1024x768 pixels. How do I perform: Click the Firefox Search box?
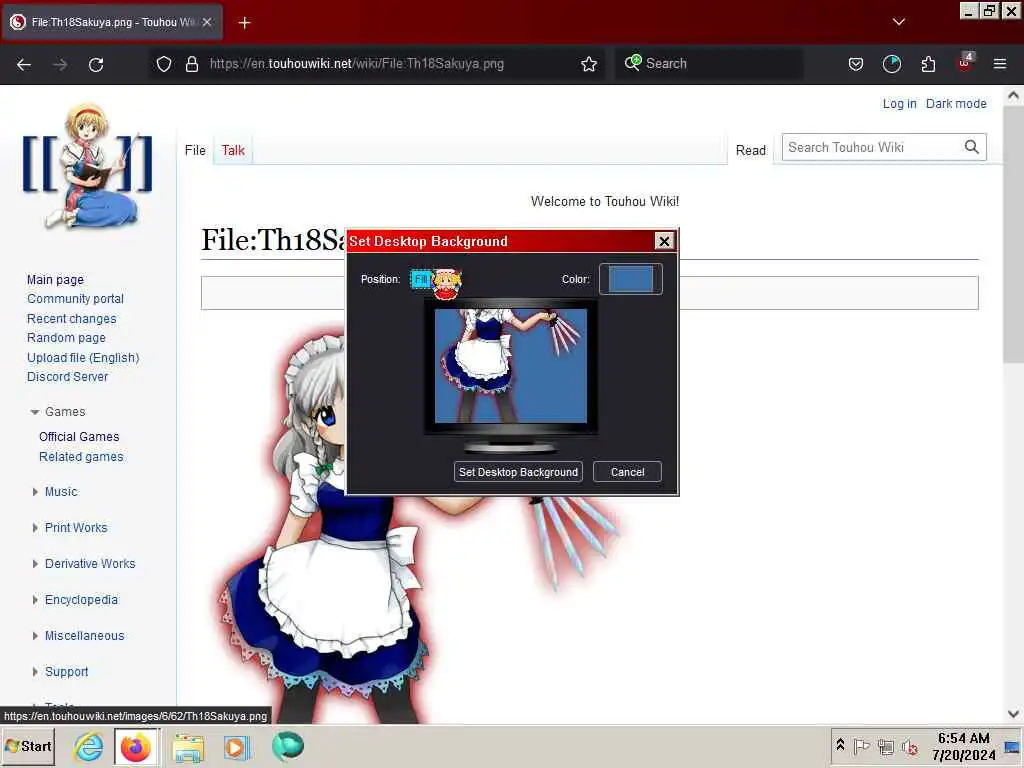point(709,64)
